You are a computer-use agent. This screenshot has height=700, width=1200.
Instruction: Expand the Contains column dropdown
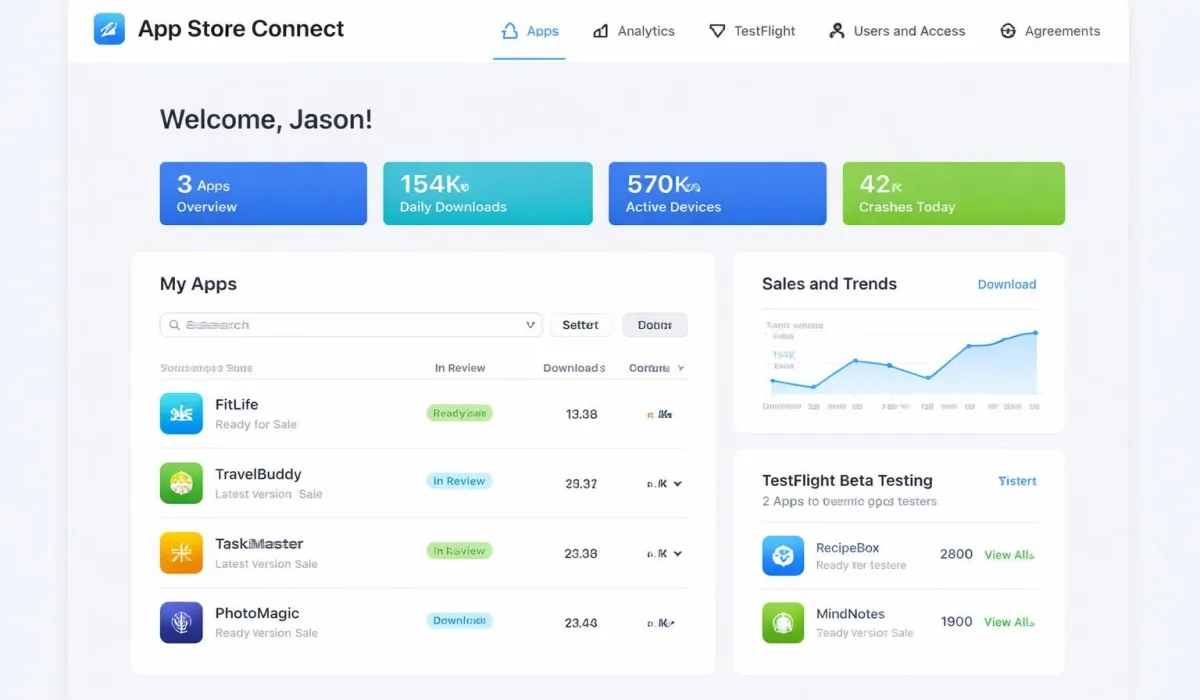pyautogui.click(x=680, y=368)
